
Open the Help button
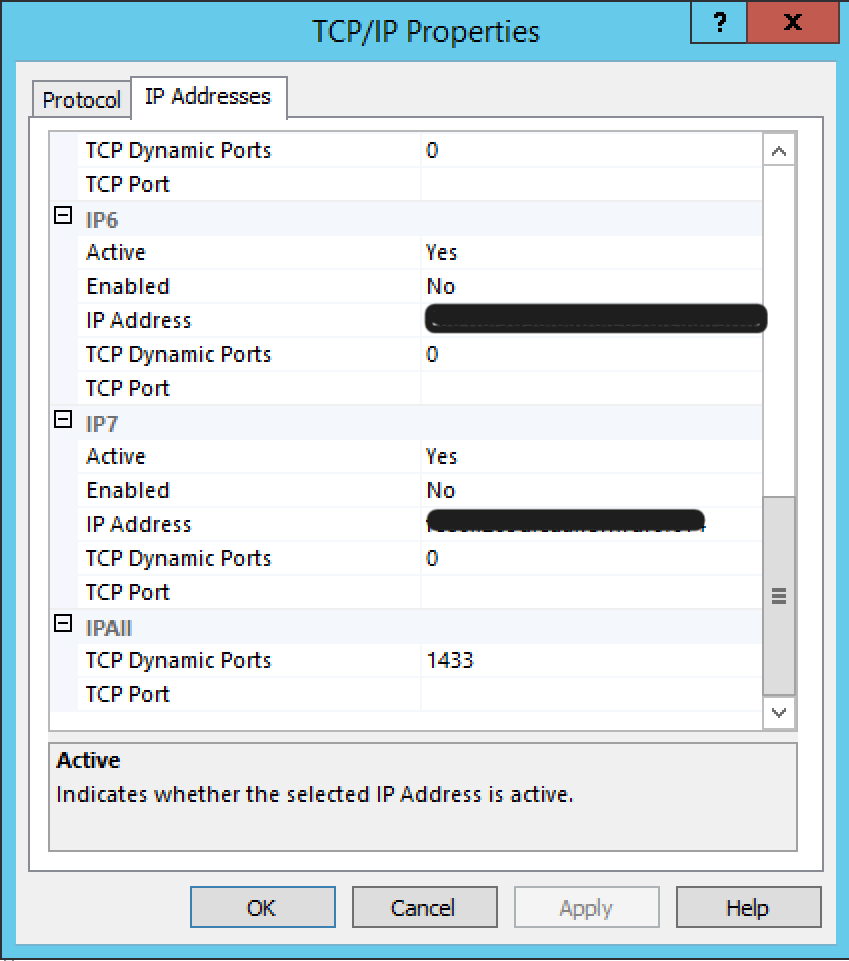(748, 908)
